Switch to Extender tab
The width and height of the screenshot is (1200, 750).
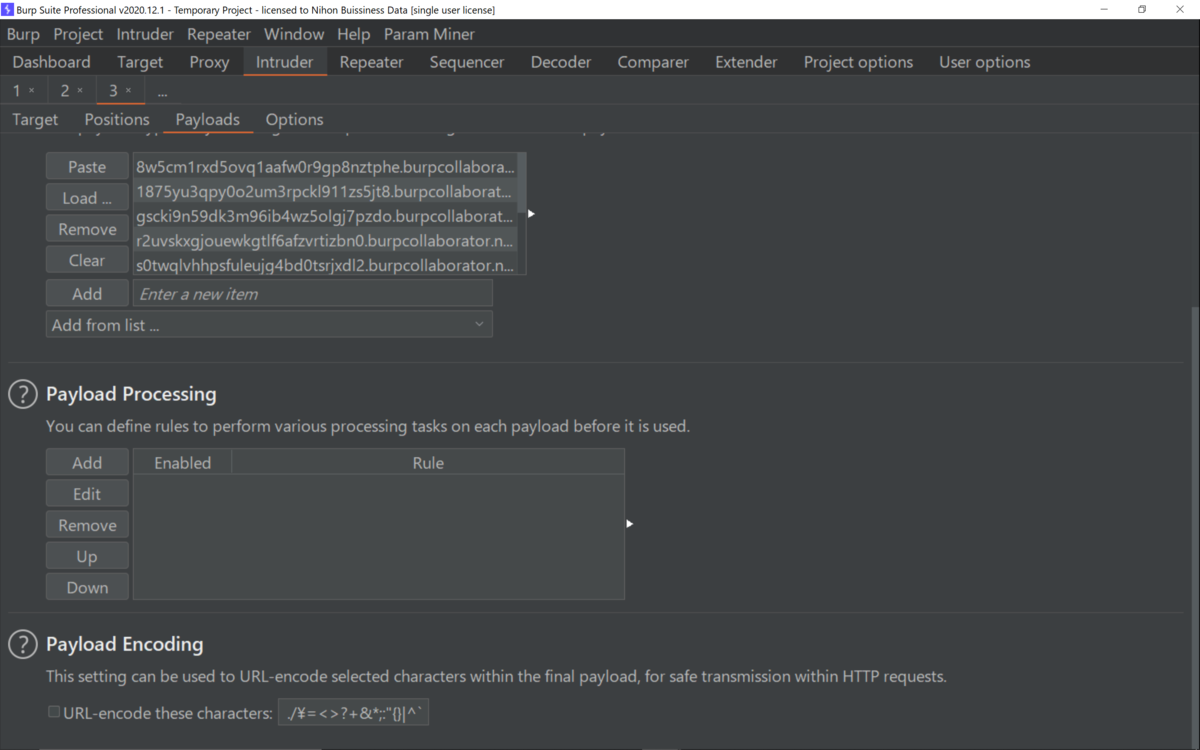[746, 62]
